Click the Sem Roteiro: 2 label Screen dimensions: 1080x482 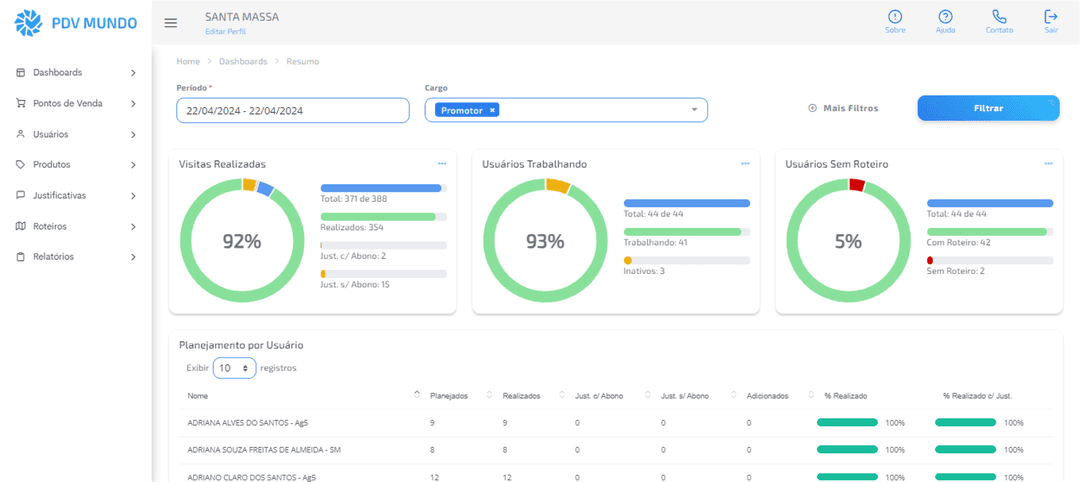(955, 271)
